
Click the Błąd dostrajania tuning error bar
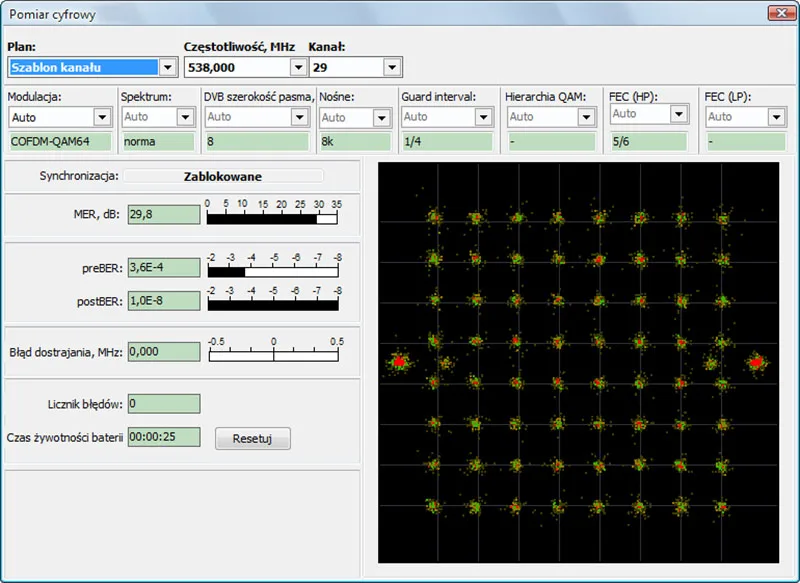[273, 356]
